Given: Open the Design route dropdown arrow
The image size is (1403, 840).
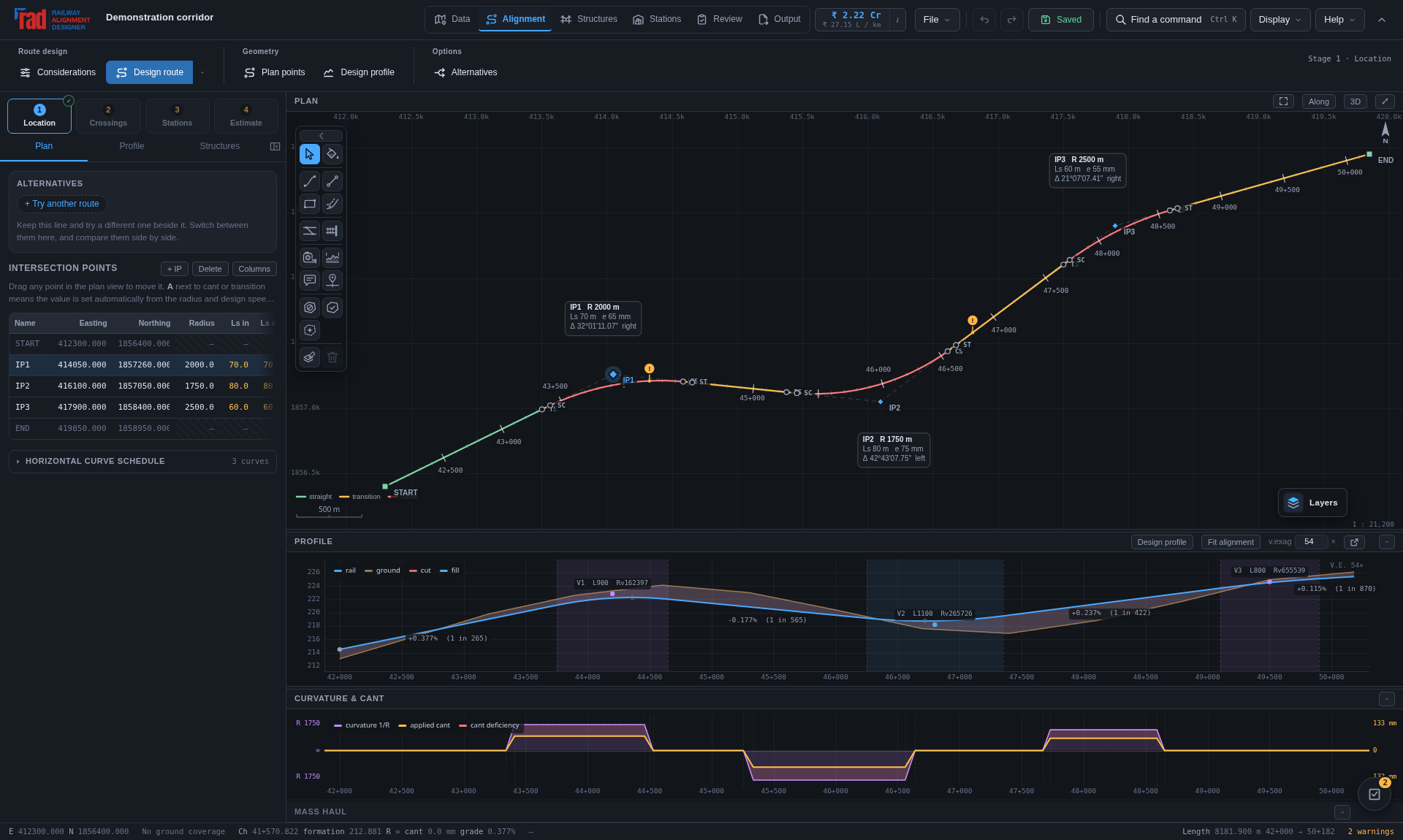Looking at the screenshot, I should 202,72.
